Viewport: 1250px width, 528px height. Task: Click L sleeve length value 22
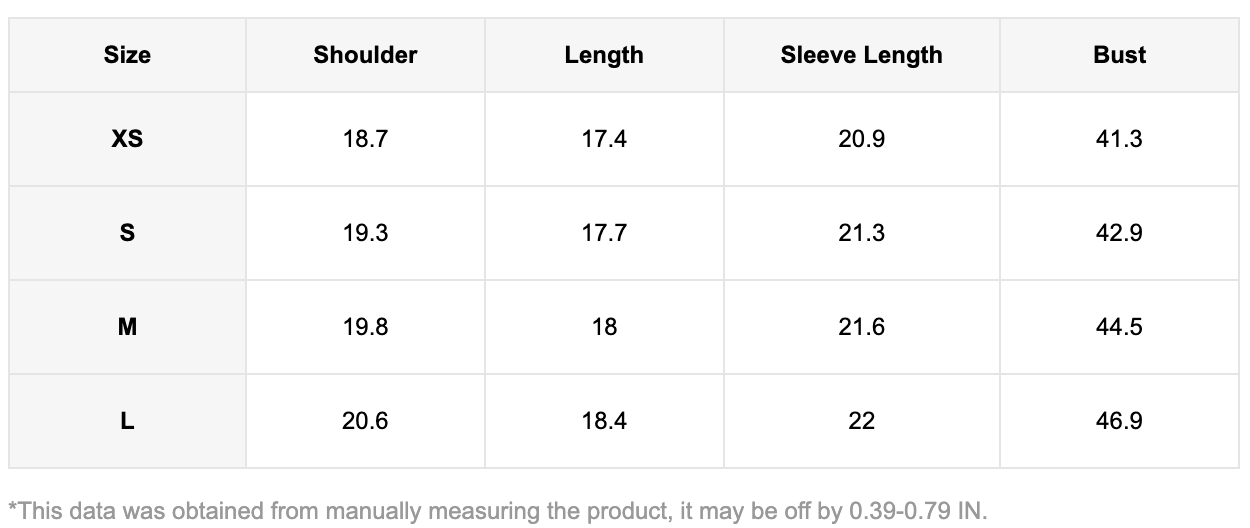[861, 421]
